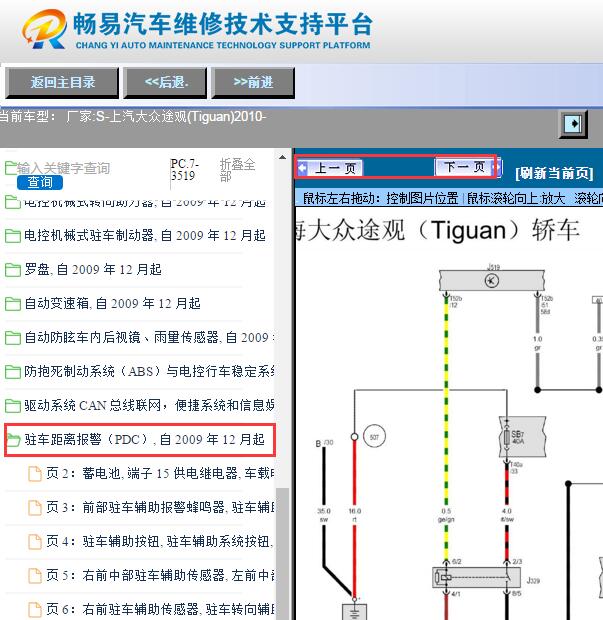Go back with <<后退 button
Screen dimensions: 603x620
tap(165, 83)
